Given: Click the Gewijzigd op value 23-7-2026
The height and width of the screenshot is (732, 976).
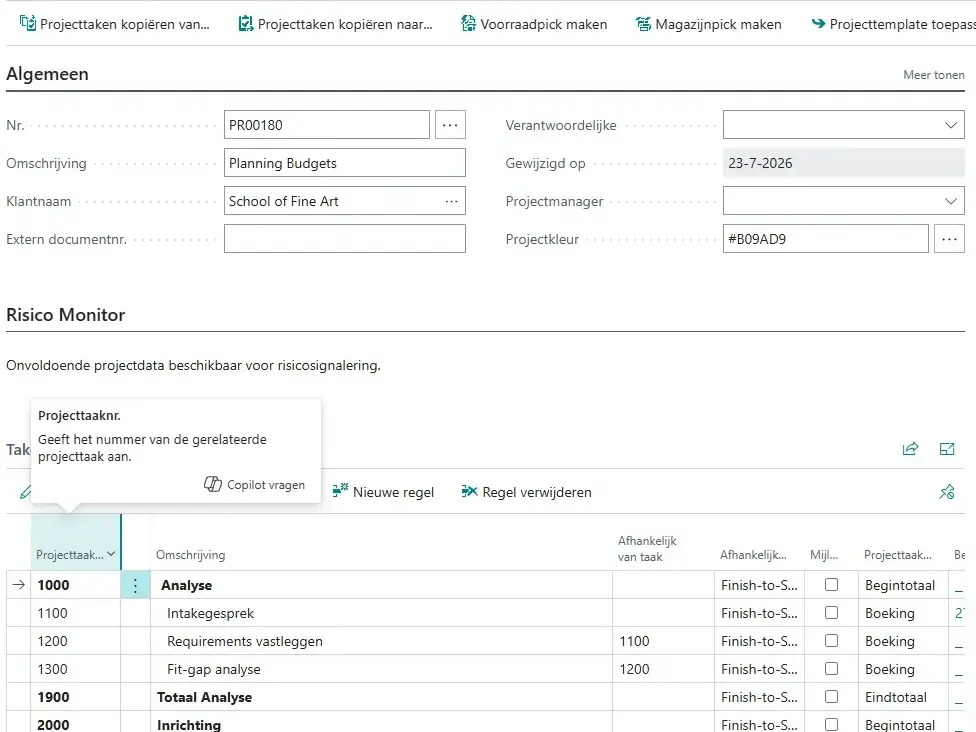Looking at the screenshot, I should [x=843, y=163].
